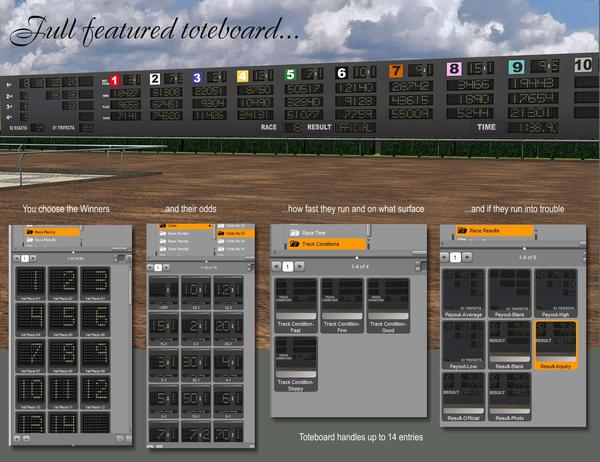Apply the Payout-High preset
The image size is (600, 462).
pyautogui.click(x=556, y=293)
